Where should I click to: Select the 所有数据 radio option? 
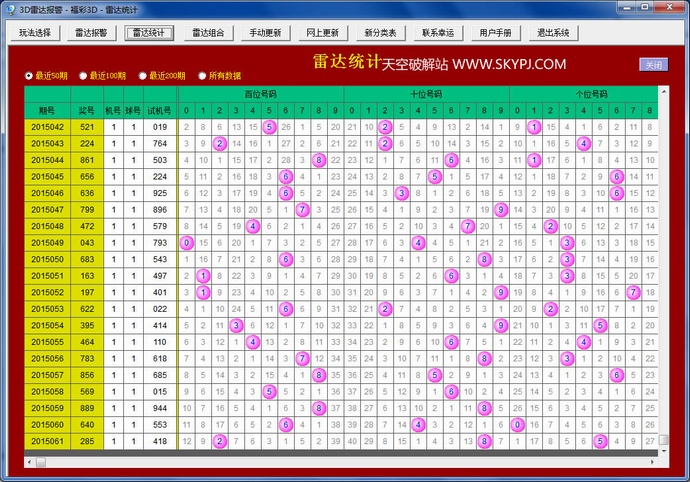(x=203, y=76)
